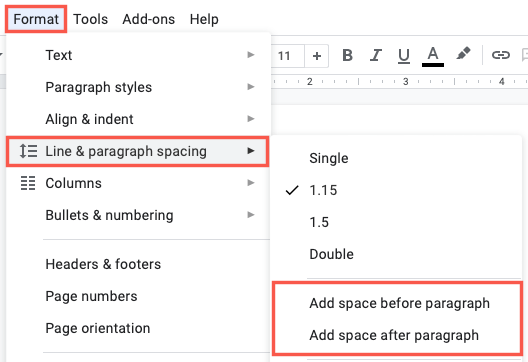Set line spacing to Single

[x=397, y=158]
